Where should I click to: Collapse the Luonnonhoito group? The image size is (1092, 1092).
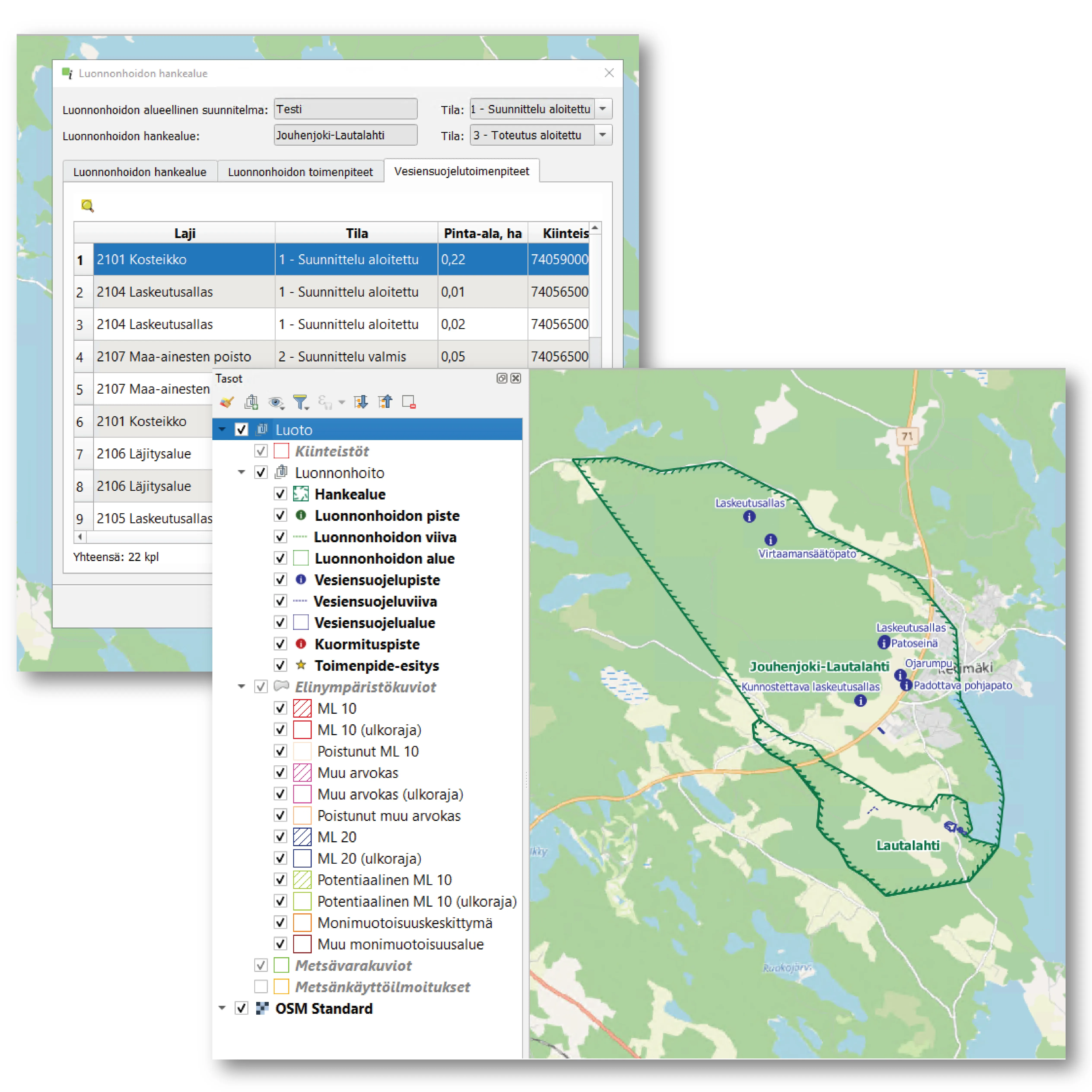pos(241,472)
